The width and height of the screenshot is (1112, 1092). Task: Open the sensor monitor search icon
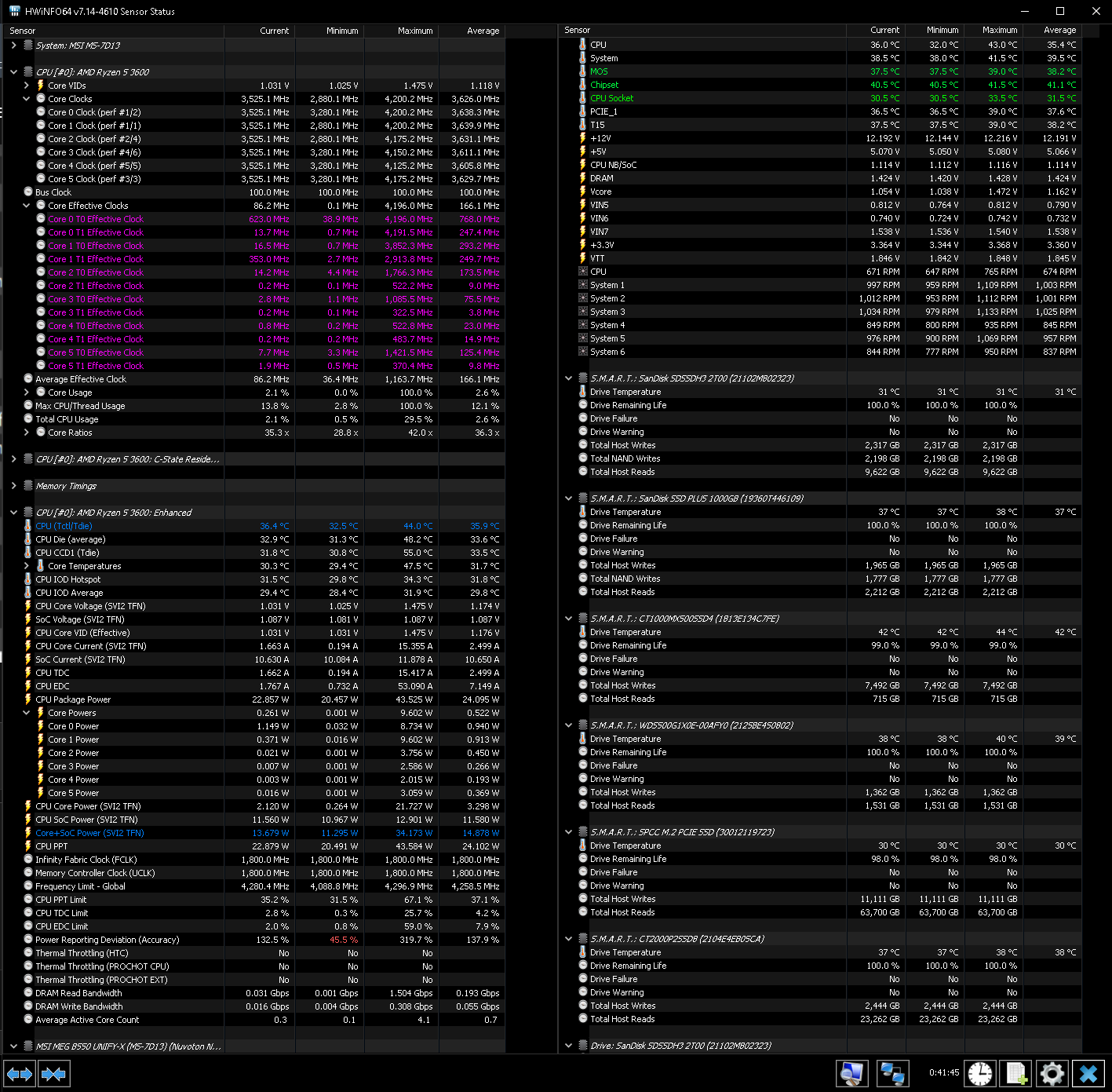(851, 1073)
